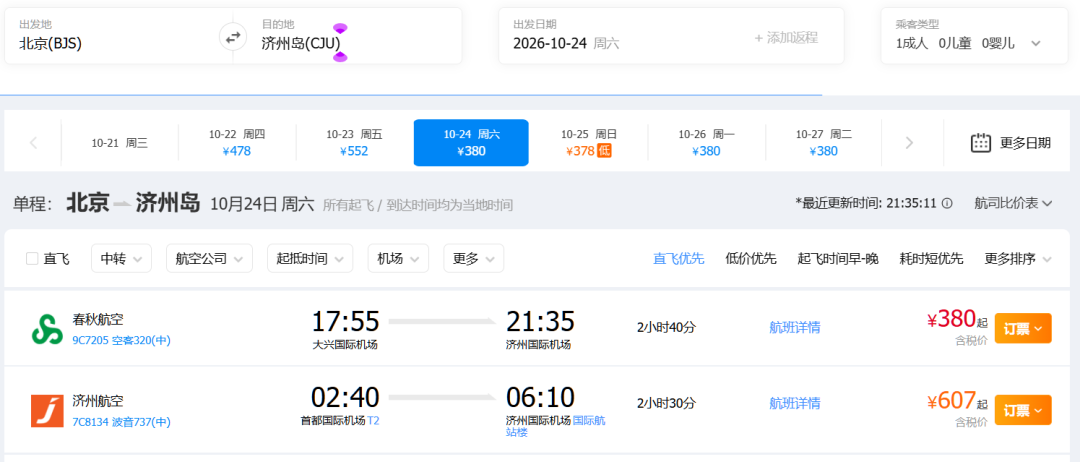Click the 大兴国际机场 departure airport
1080x462 pixels.
click(x=345, y=345)
